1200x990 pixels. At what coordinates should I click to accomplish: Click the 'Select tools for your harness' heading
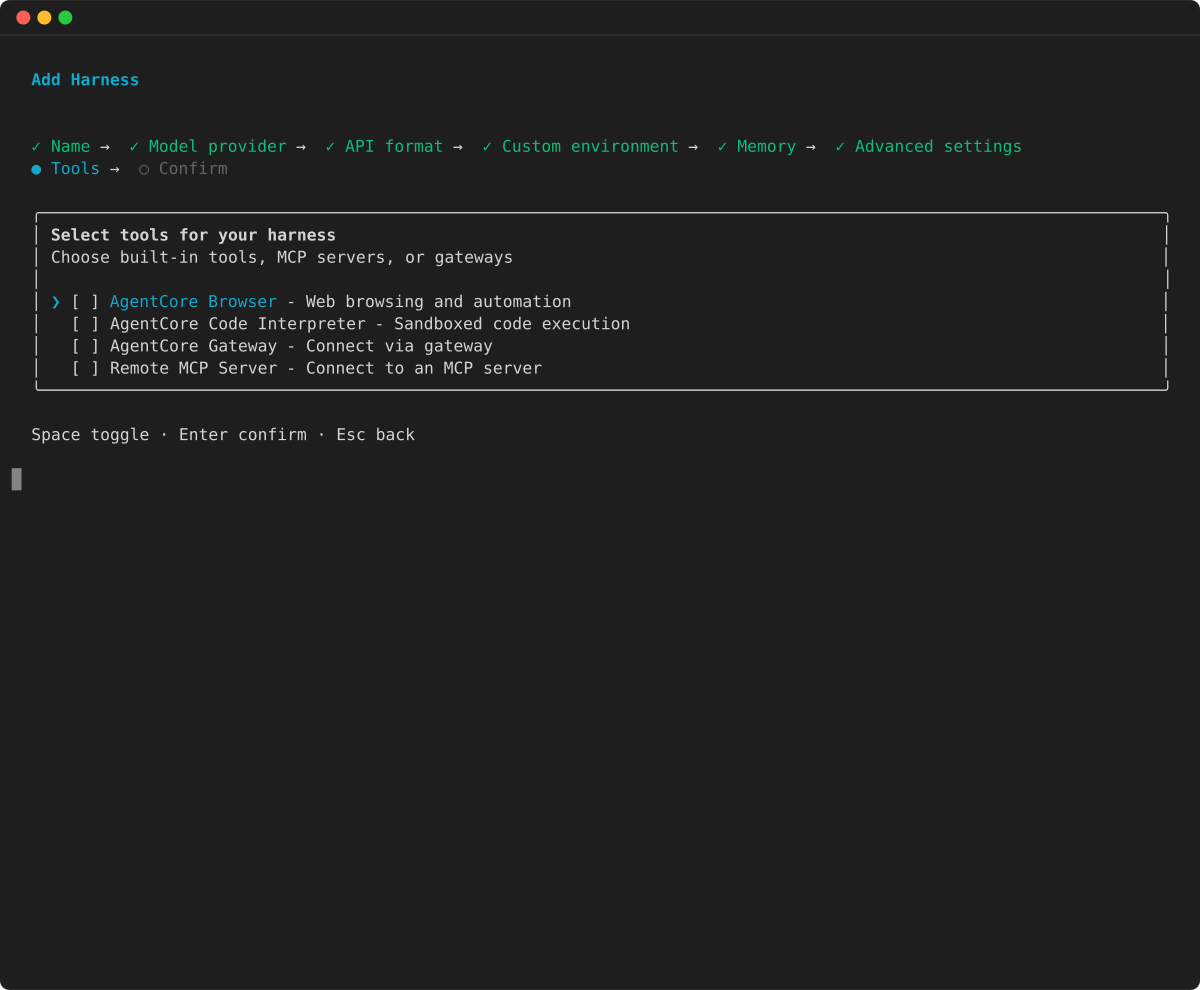(x=193, y=235)
